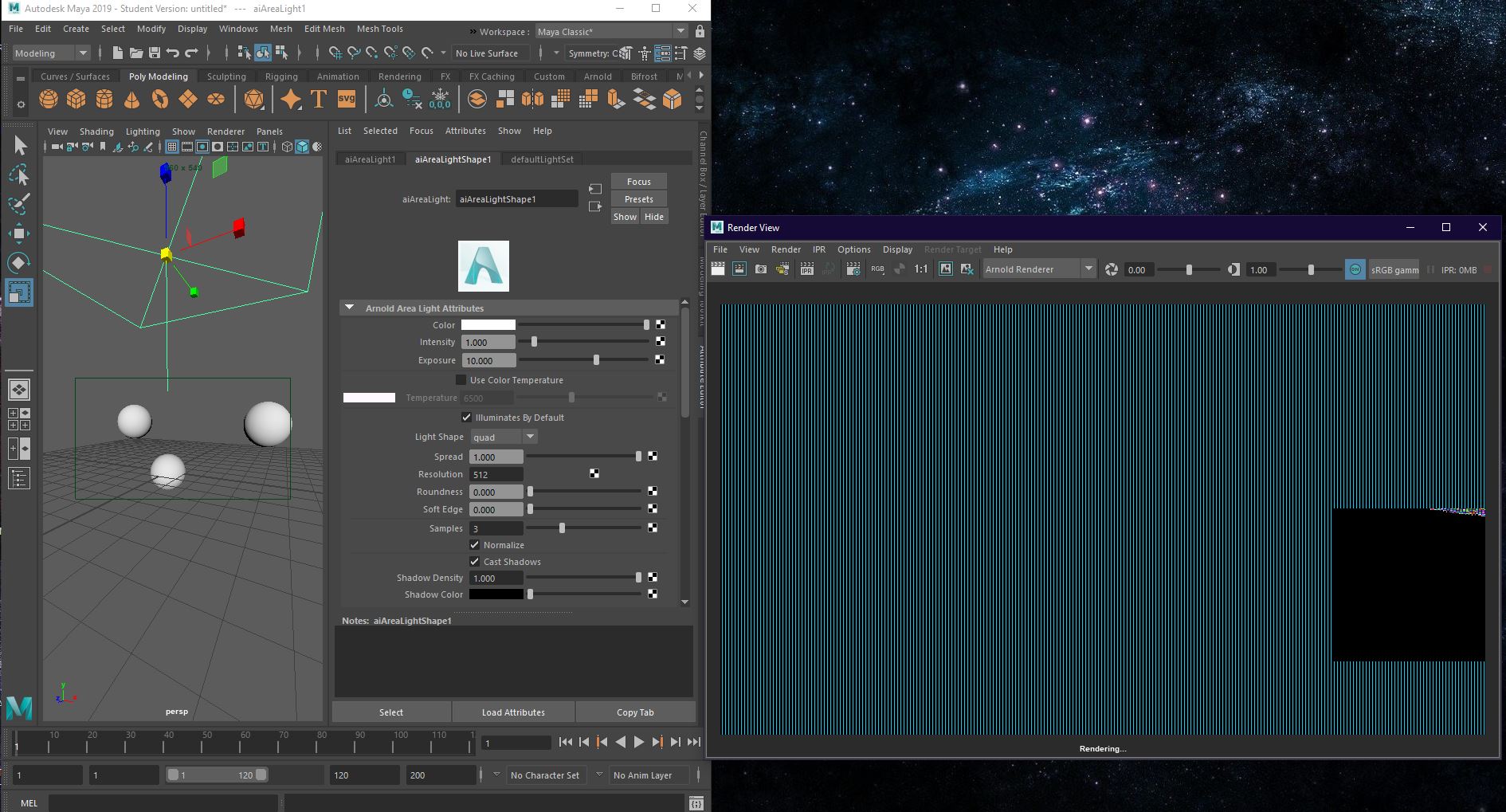The height and width of the screenshot is (812, 1506).
Task: Click the Presets button
Action: click(639, 199)
